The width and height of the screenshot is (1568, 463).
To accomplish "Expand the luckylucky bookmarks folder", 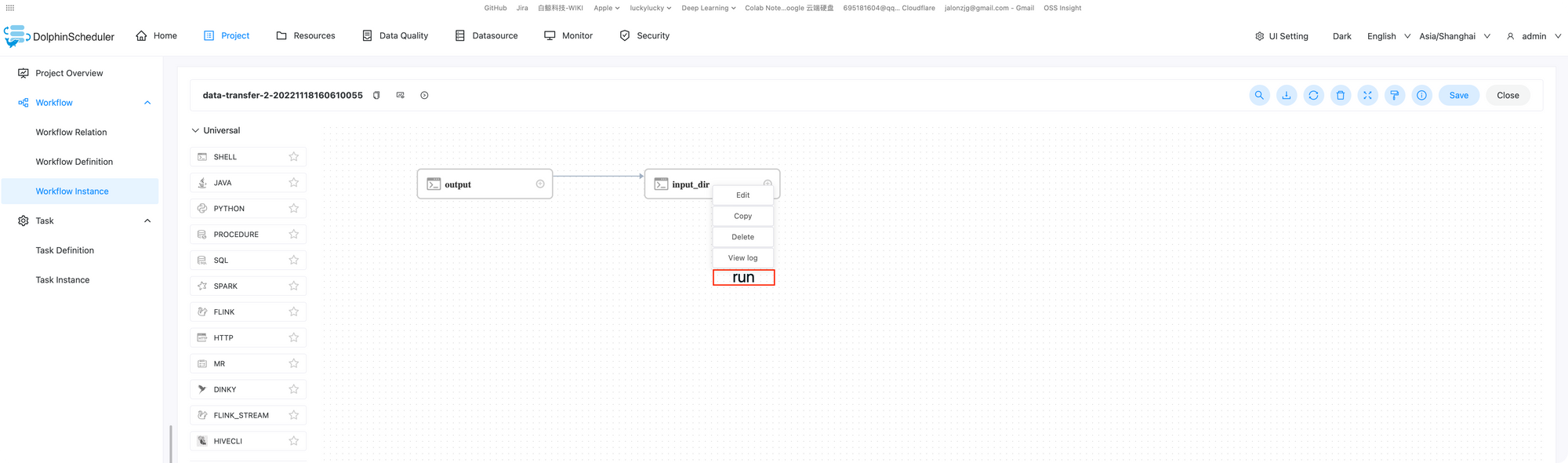I will [651, 8].
